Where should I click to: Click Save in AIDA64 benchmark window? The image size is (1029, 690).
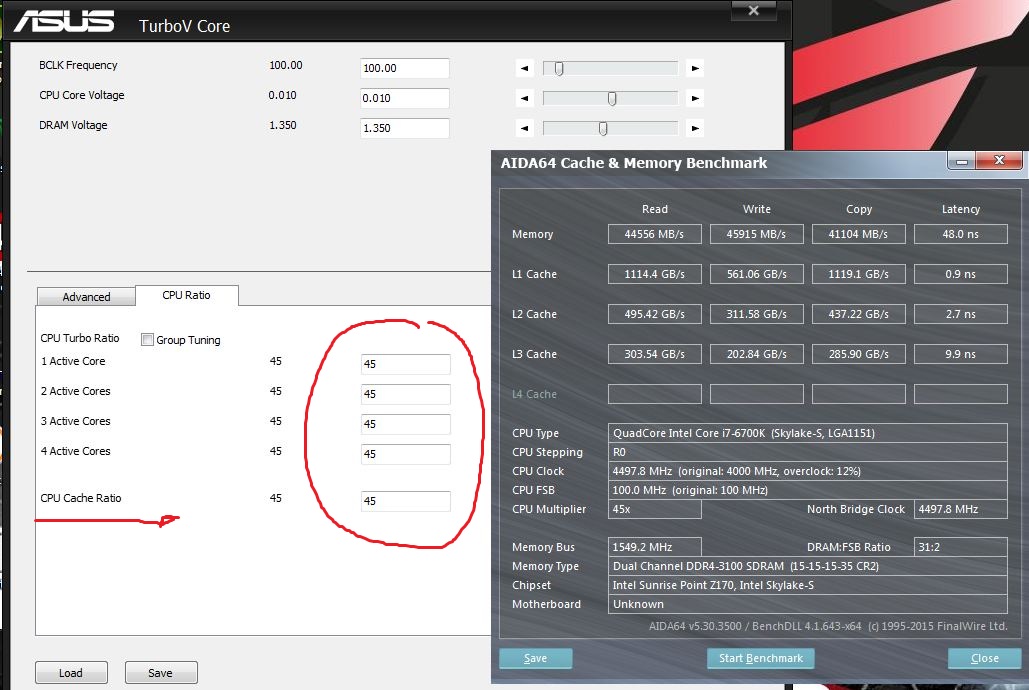coord(536,658)
